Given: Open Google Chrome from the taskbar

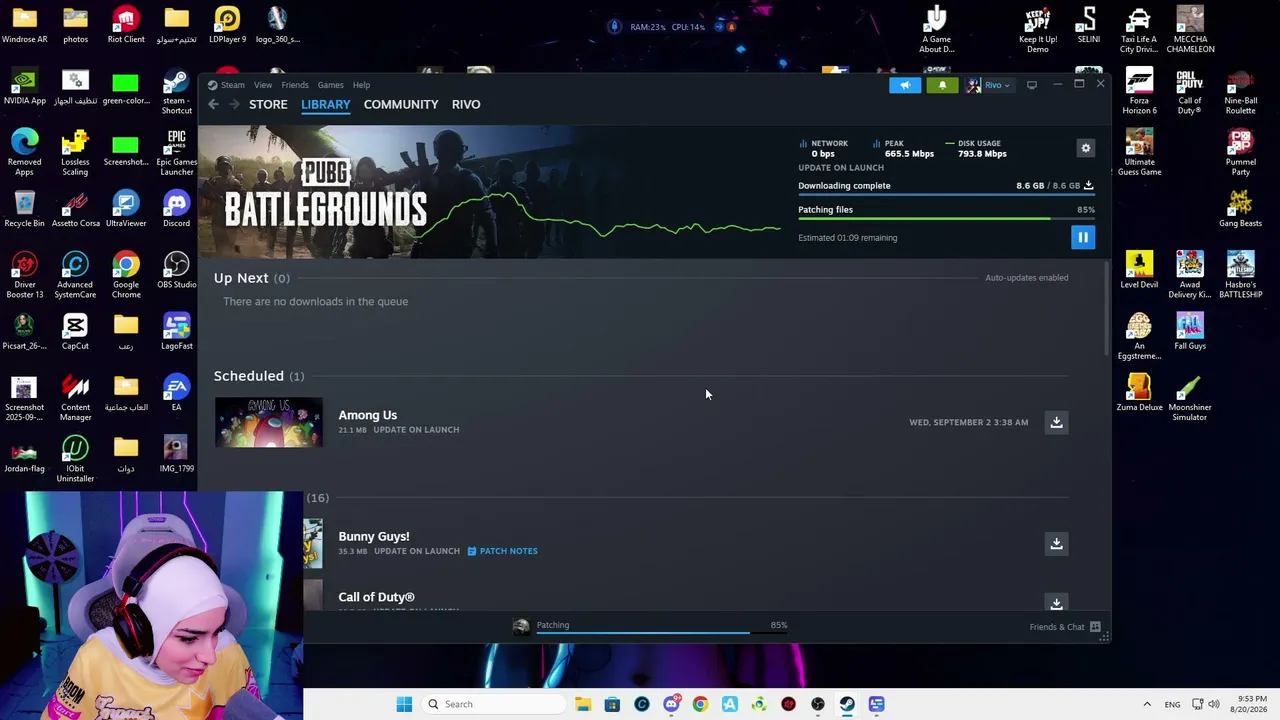Looking at the screenshot, I should (x=700, y=704).
